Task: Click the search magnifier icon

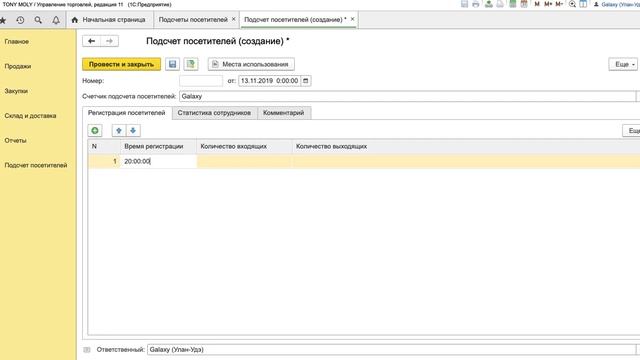Action: click(x=38, y=20)
